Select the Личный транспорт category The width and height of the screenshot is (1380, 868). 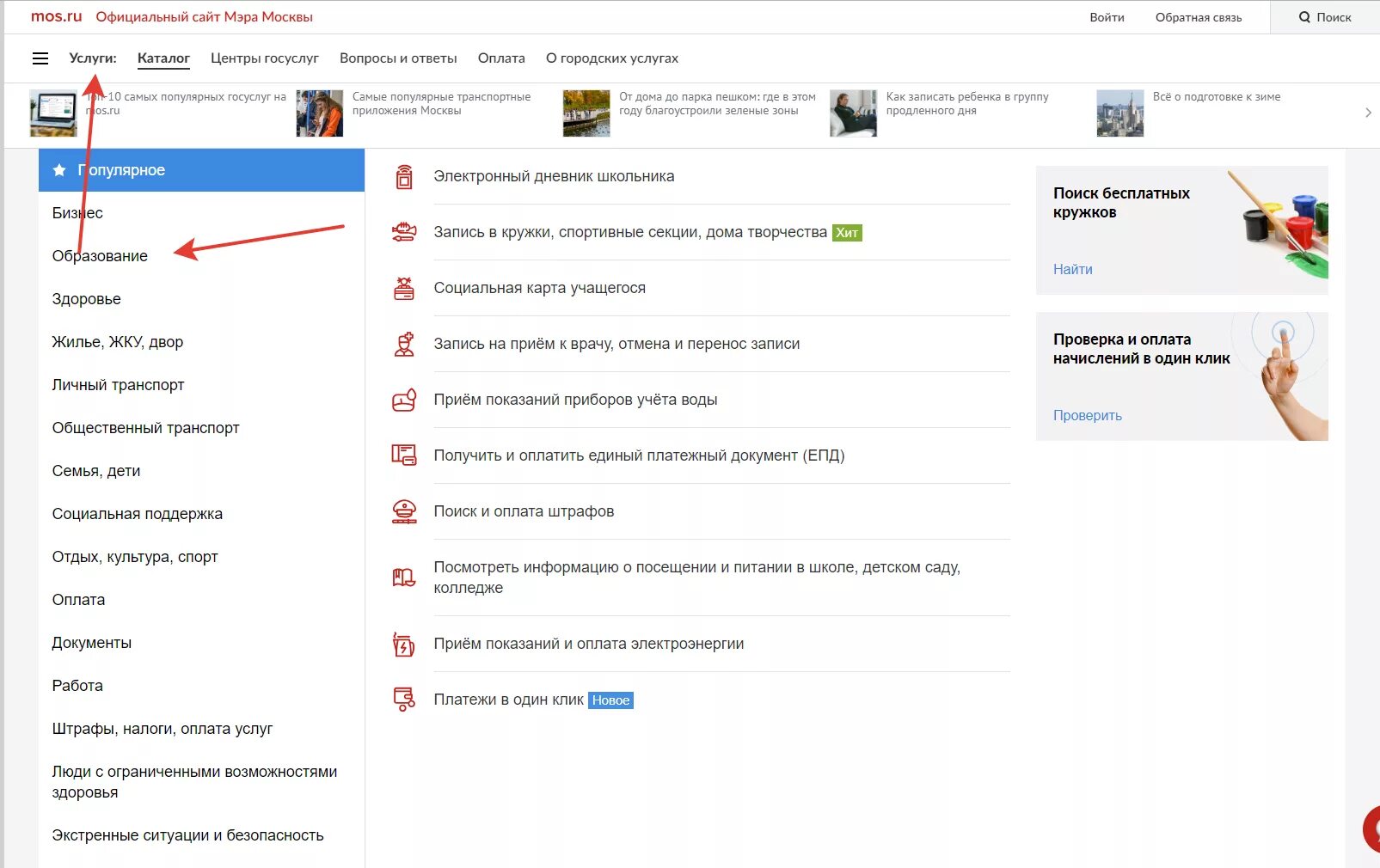click(x=119, y=385)
